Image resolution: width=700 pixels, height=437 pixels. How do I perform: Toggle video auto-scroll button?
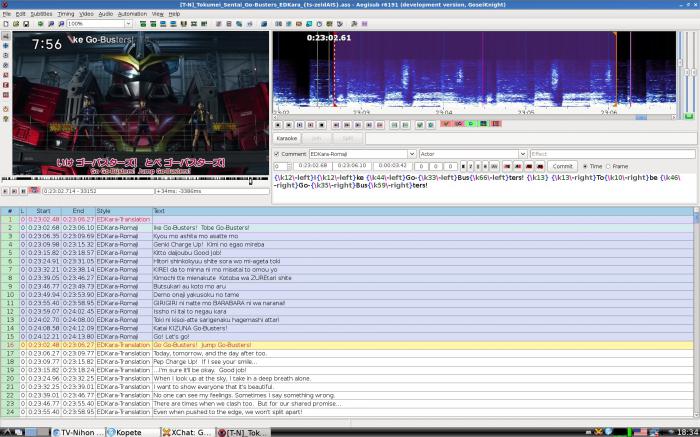(x=34, y=191)
